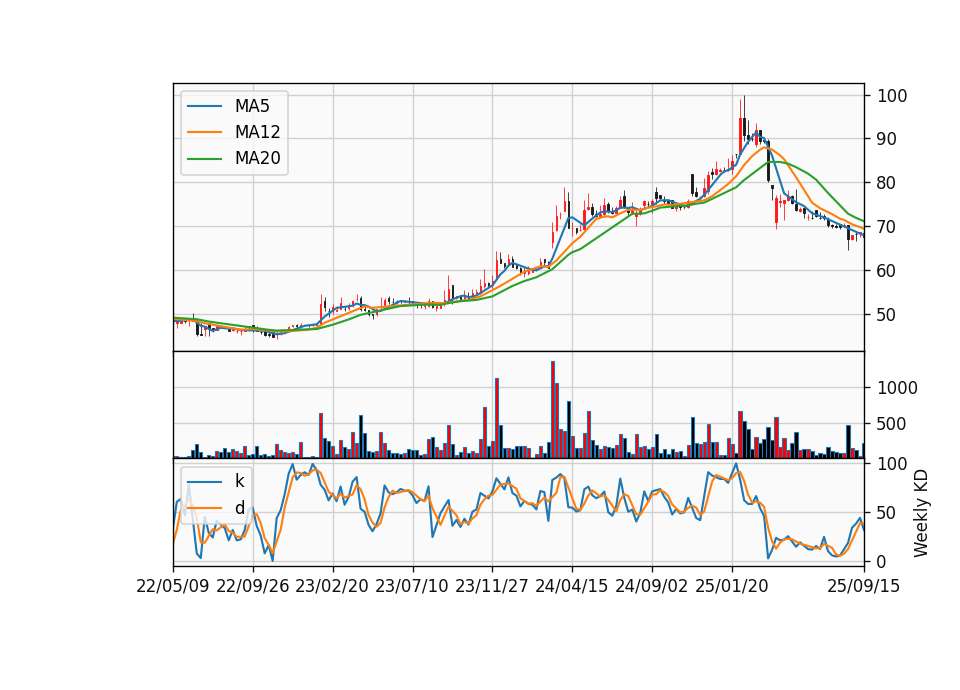Click the k legend label

pos(239,481)
